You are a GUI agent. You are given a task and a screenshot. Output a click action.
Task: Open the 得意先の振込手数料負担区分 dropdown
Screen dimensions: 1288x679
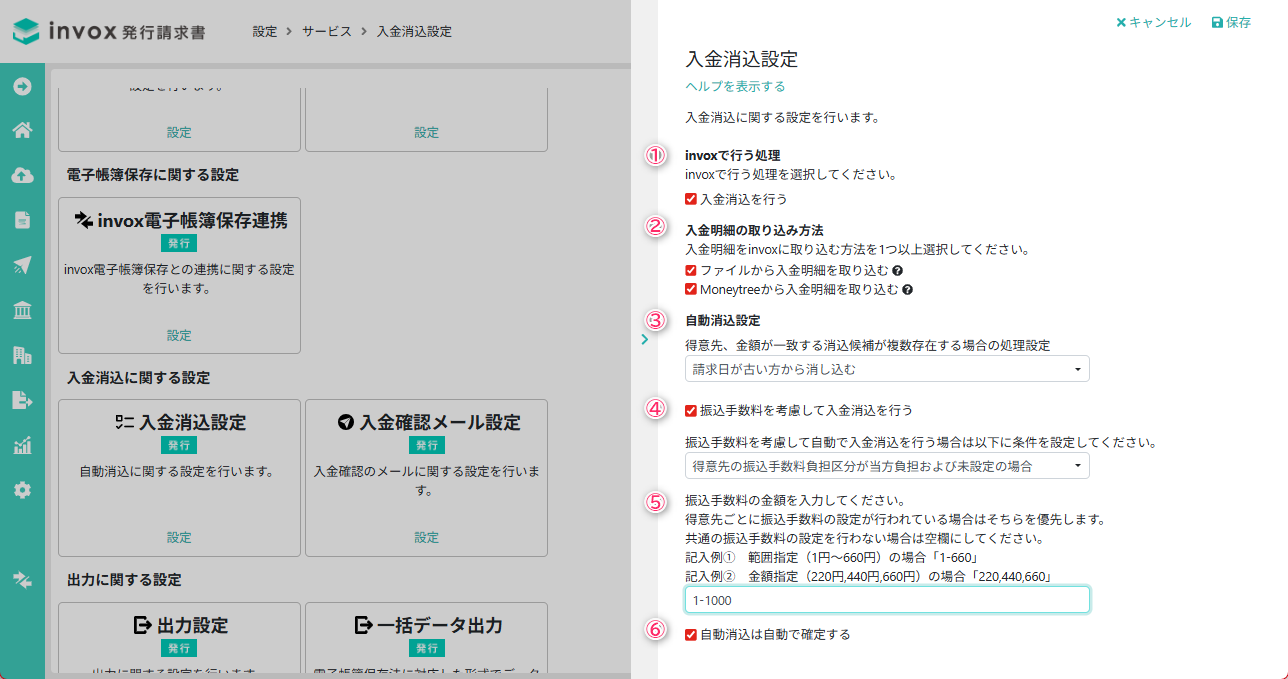[887, 466]
